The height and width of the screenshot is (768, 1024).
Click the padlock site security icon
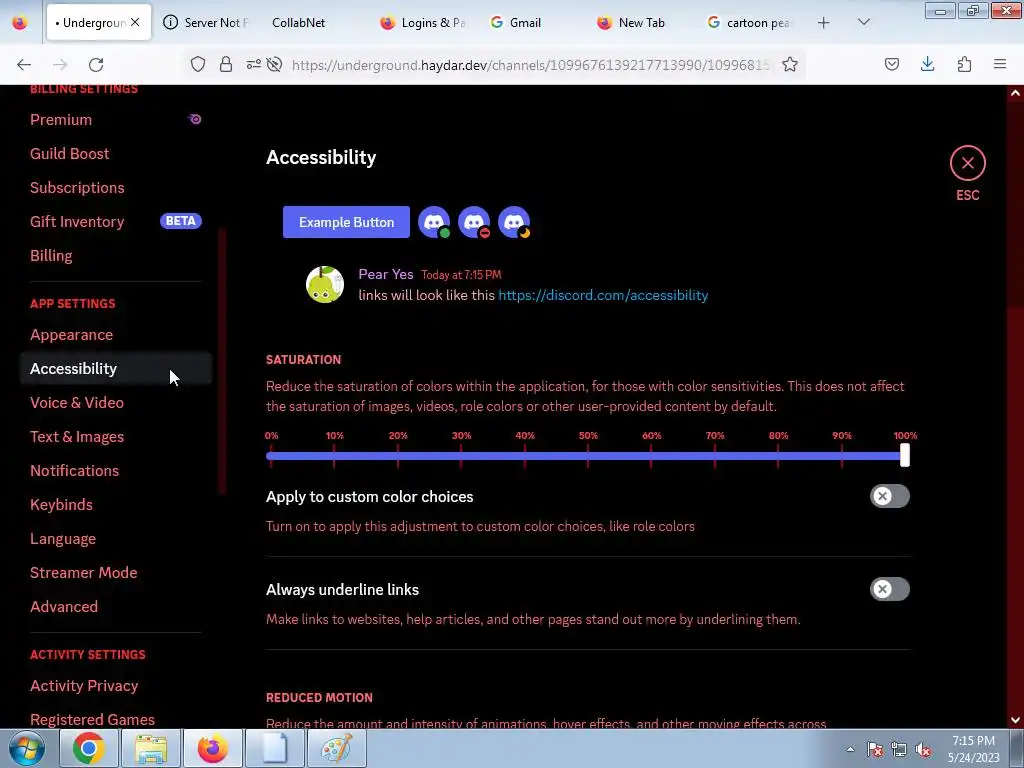(x=226, y=64)
